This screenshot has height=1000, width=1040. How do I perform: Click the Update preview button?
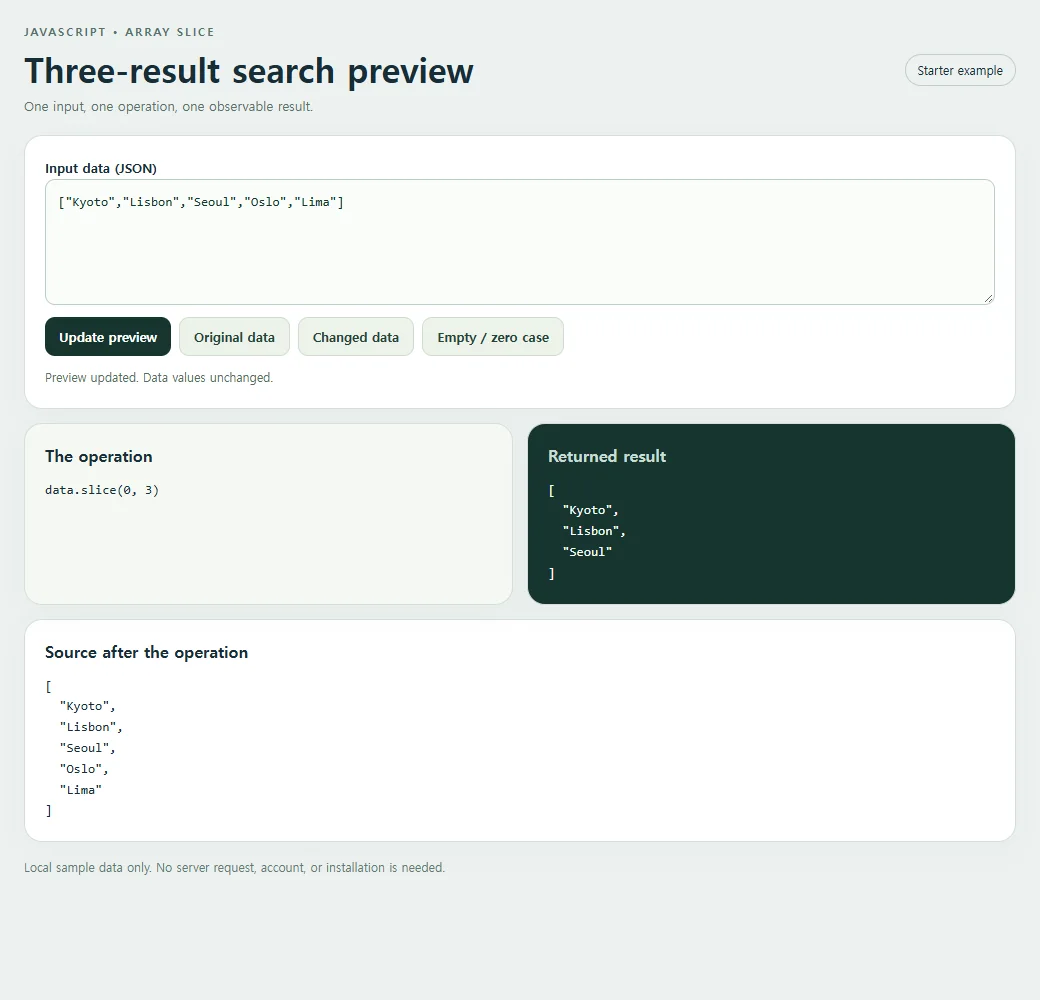click(108, 337)
